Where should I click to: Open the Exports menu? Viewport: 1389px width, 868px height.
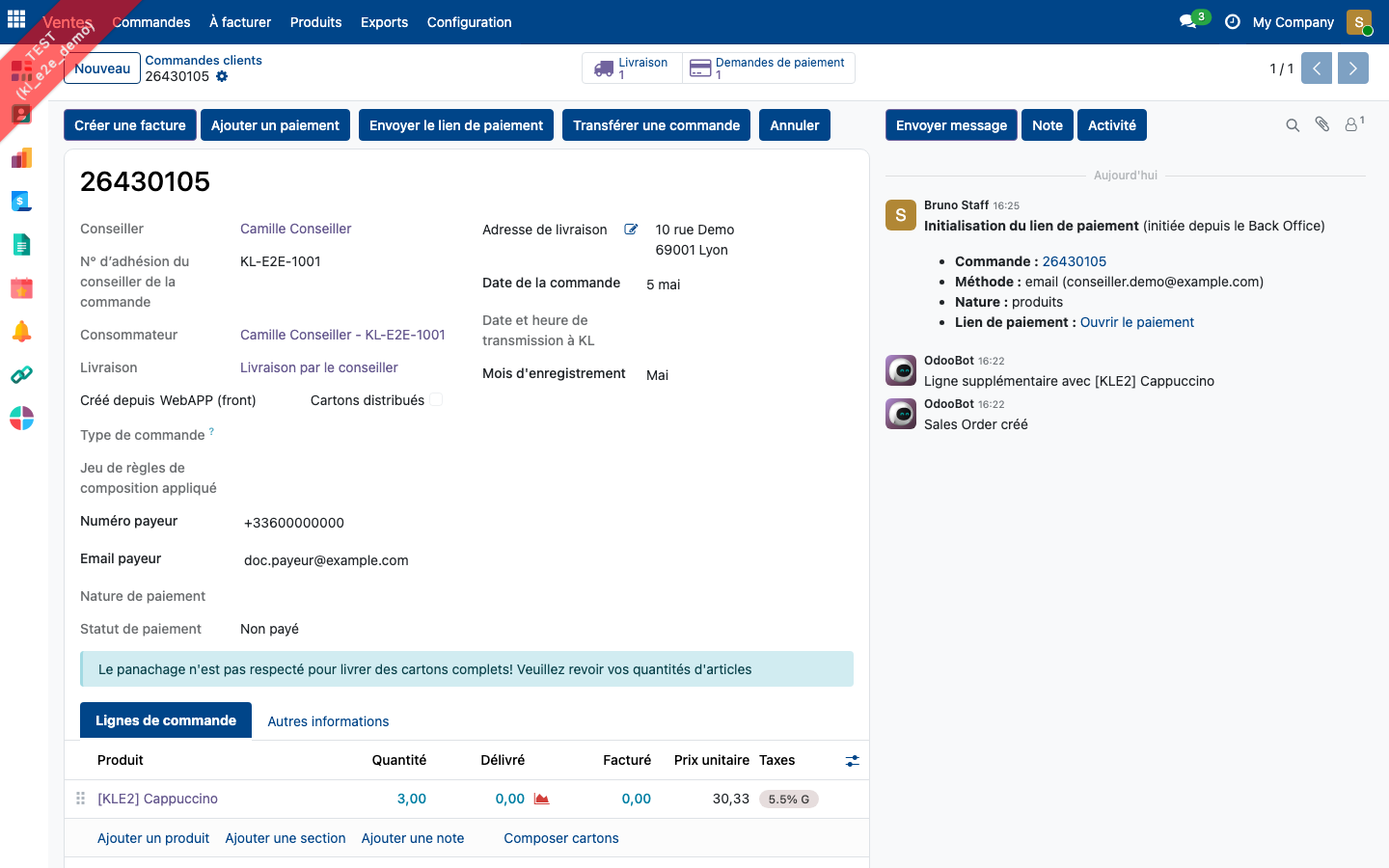pyautogui.click(x=384, y=22)
